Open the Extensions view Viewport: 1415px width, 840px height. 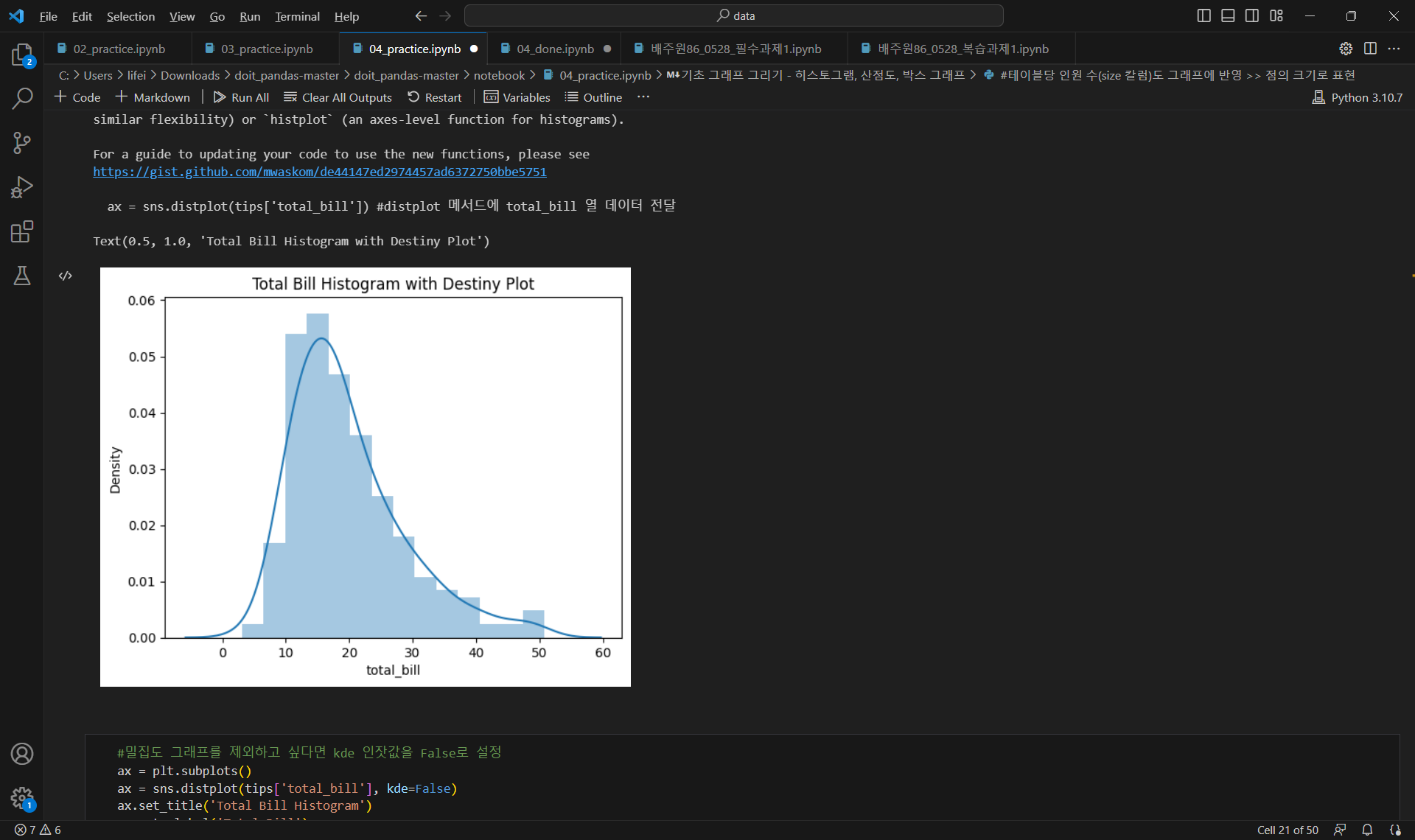pyautogui.click(x=22, y=232)
